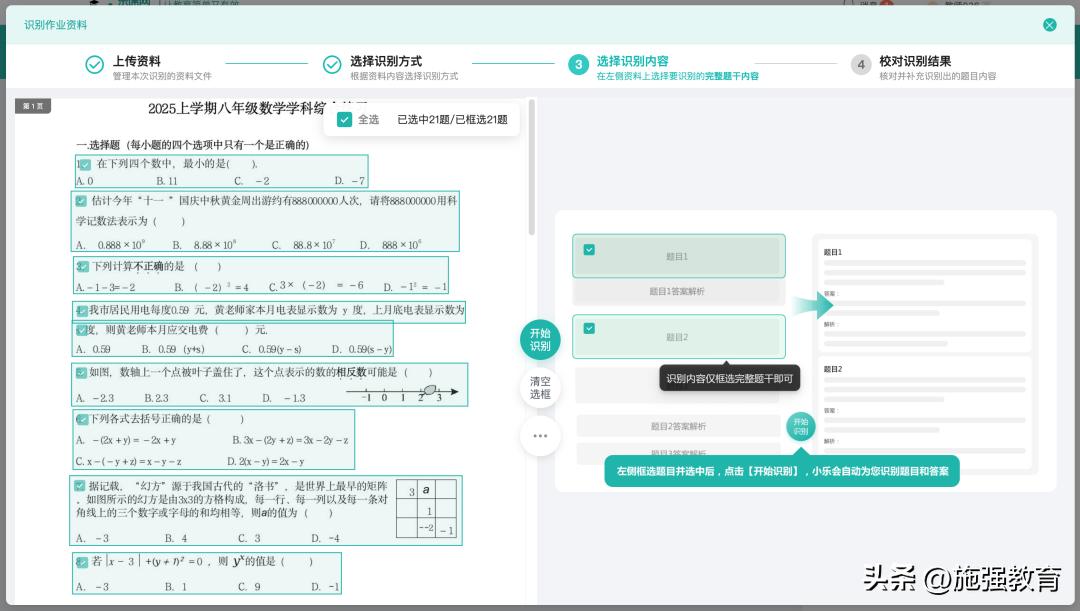Open the three-dots more options button
The height and width of the screenshot is (611, 1080).
click(540, 436)
